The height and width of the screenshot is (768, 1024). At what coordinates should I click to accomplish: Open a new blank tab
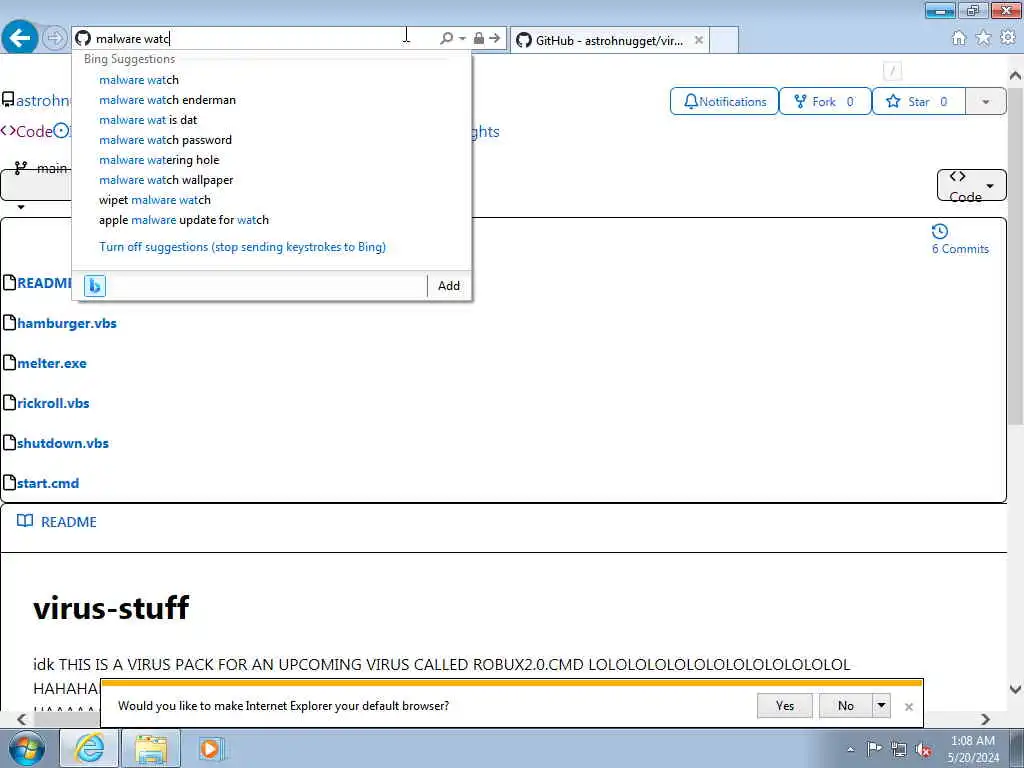(x=724, y=40)
